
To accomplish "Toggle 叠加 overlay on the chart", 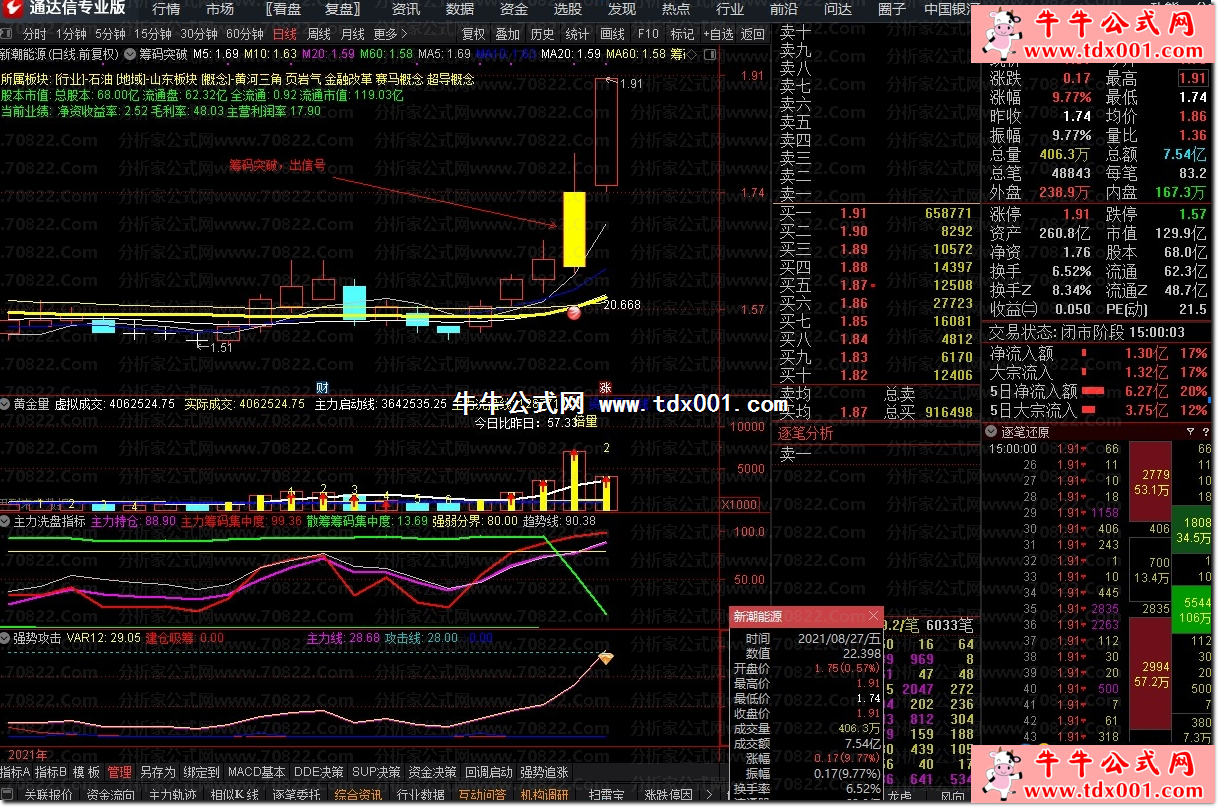I will (507, 33).
